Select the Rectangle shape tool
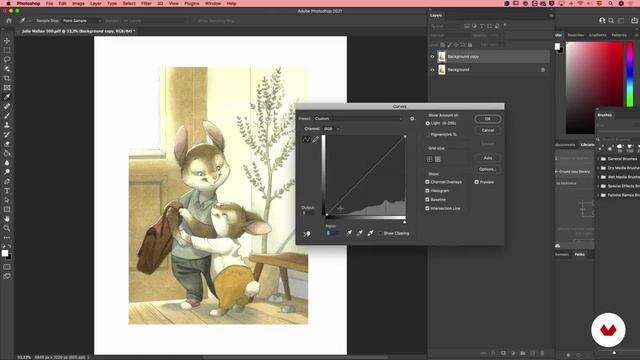The width and height of the screenshot is (640, 360). coord(7,210)
